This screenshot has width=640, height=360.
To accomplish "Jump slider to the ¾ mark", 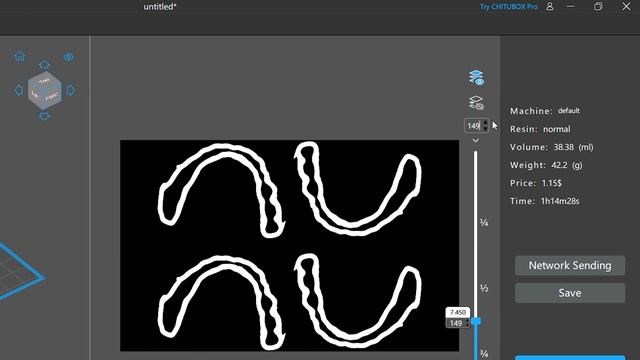I will click(484, 353).
